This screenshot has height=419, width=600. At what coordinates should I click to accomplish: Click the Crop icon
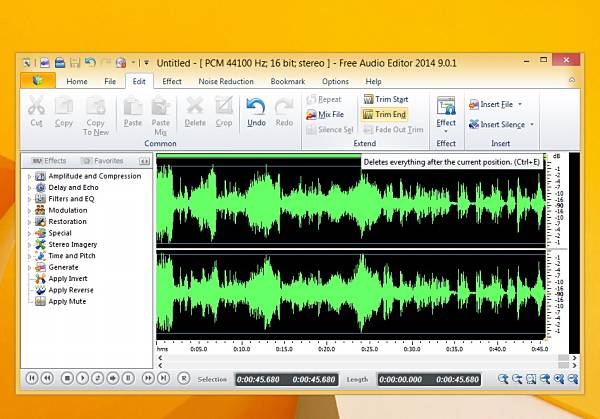224,106
